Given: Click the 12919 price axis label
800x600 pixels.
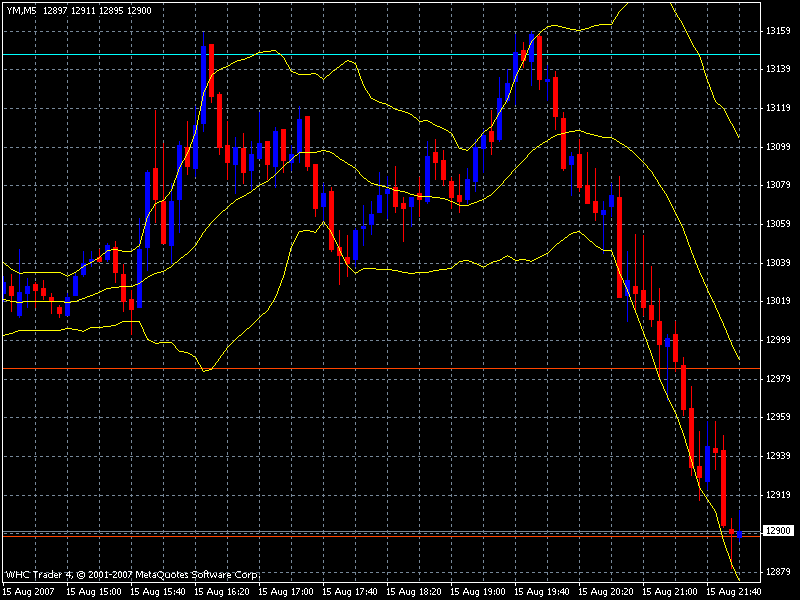Looking at the screenshot, I should (x=778, y=494).
